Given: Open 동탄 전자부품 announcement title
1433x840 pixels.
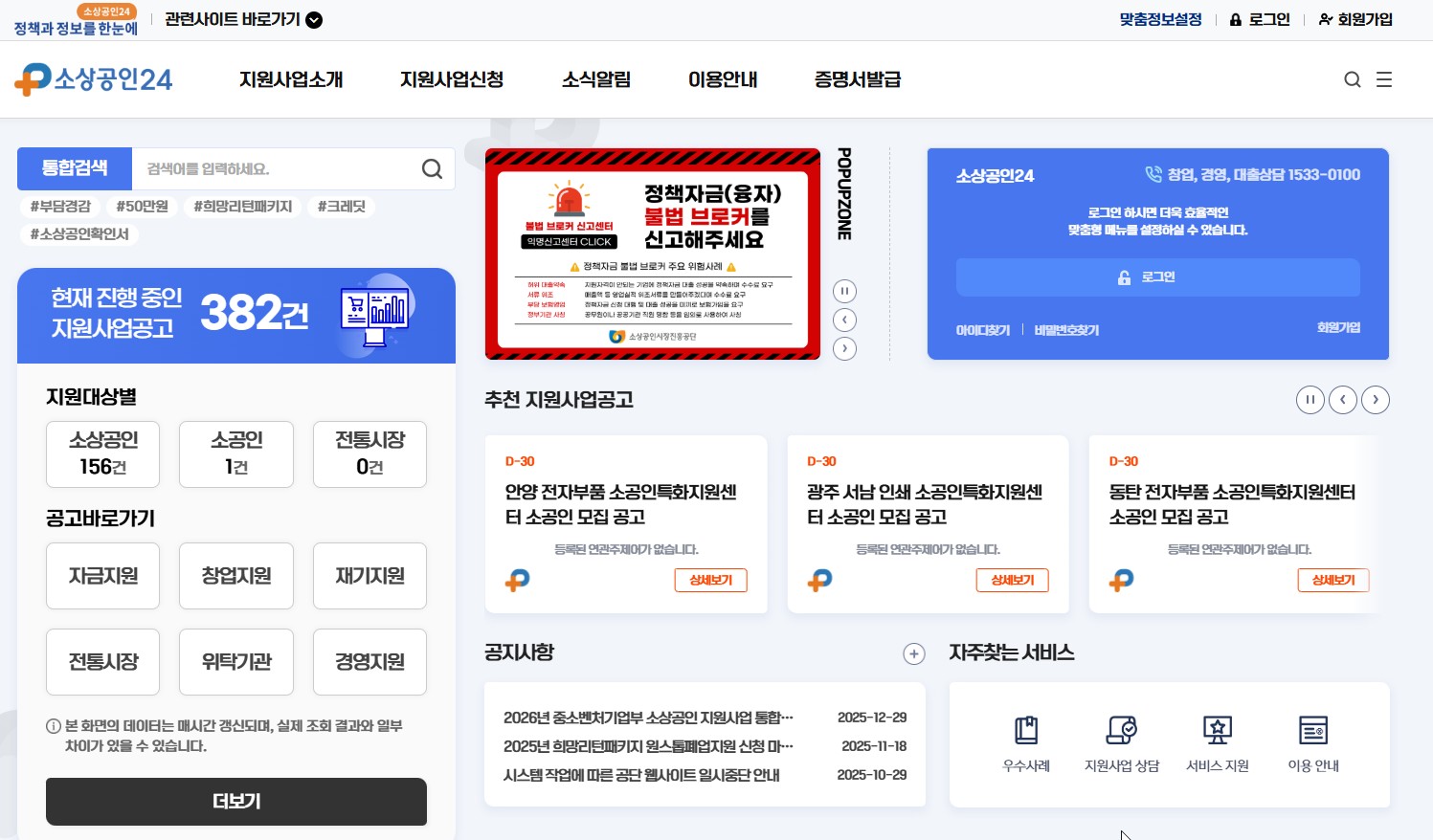Looking at the screenshot, I should tap(1232, 504).
